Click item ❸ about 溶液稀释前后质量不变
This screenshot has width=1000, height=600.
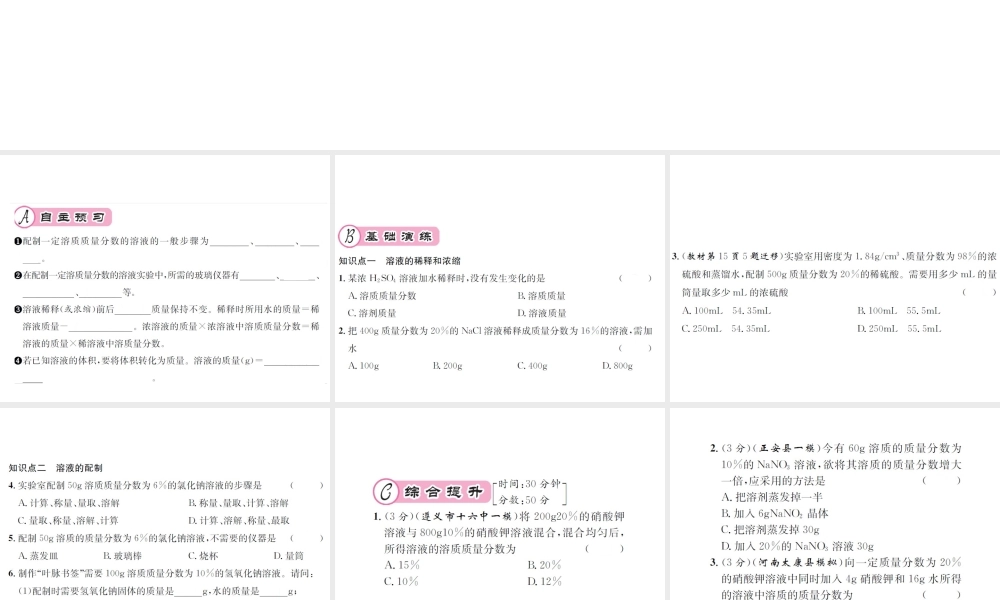click(166, 326)
